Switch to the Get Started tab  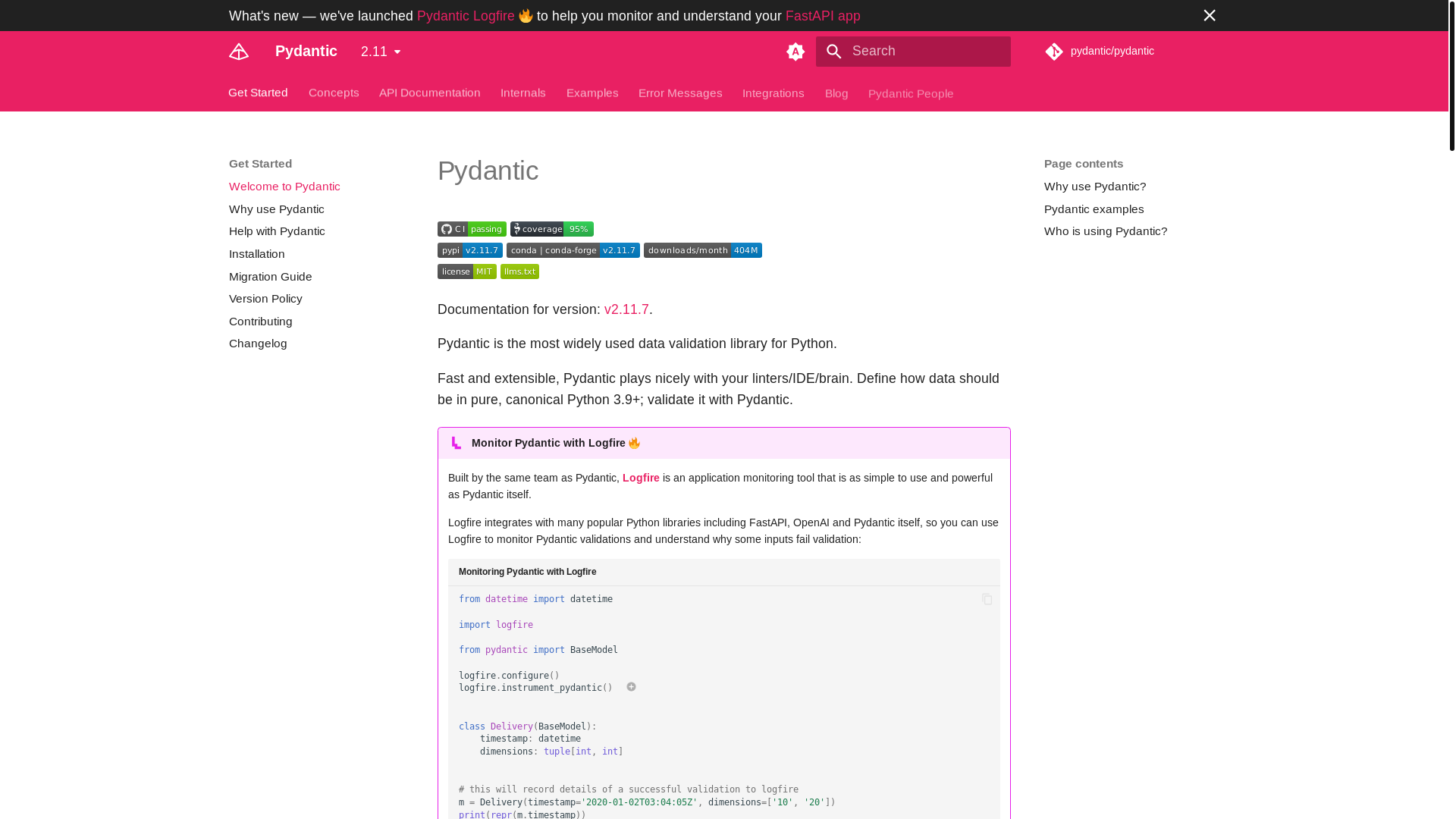tap(258, 93)
